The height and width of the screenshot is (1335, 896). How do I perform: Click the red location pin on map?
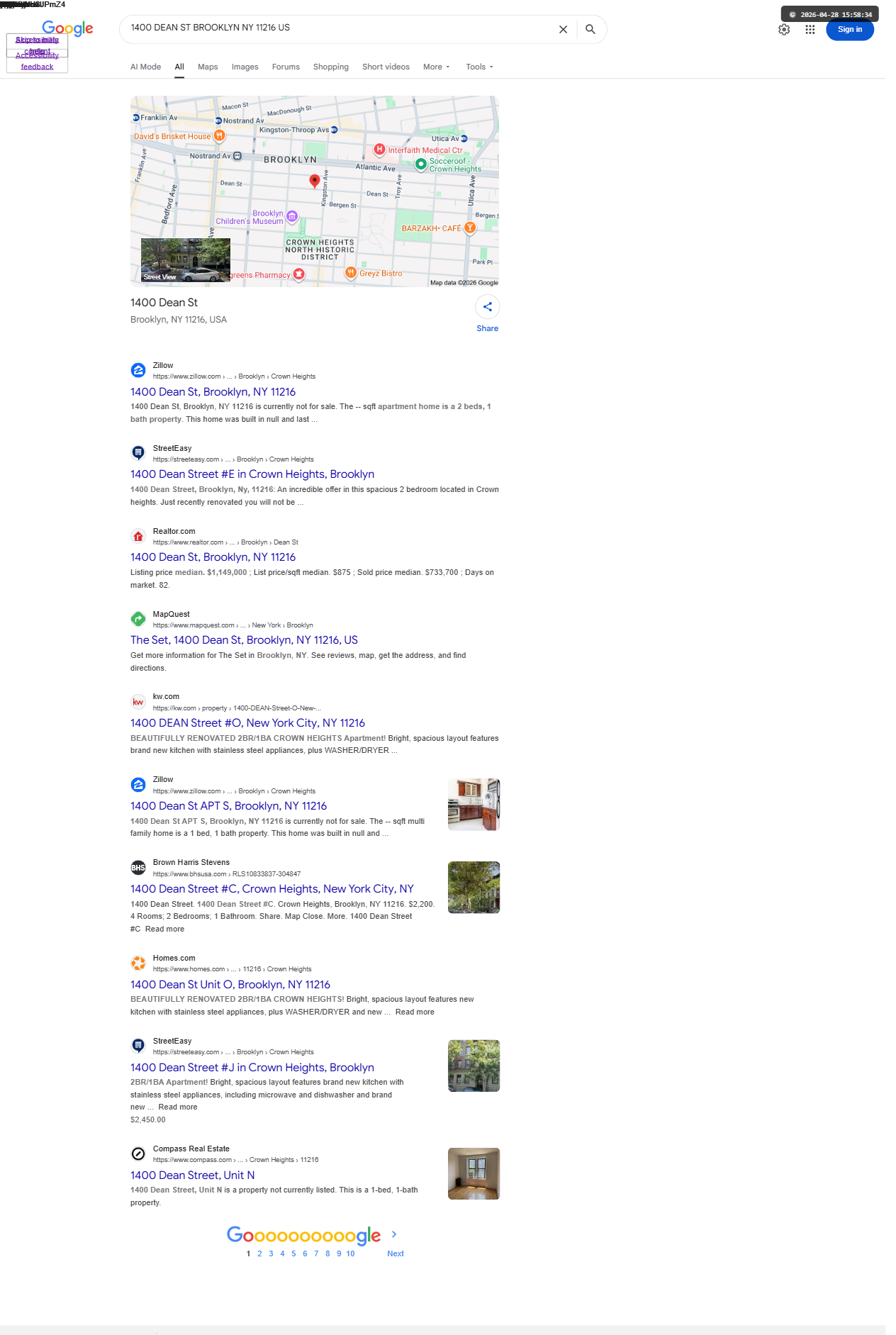315,181
